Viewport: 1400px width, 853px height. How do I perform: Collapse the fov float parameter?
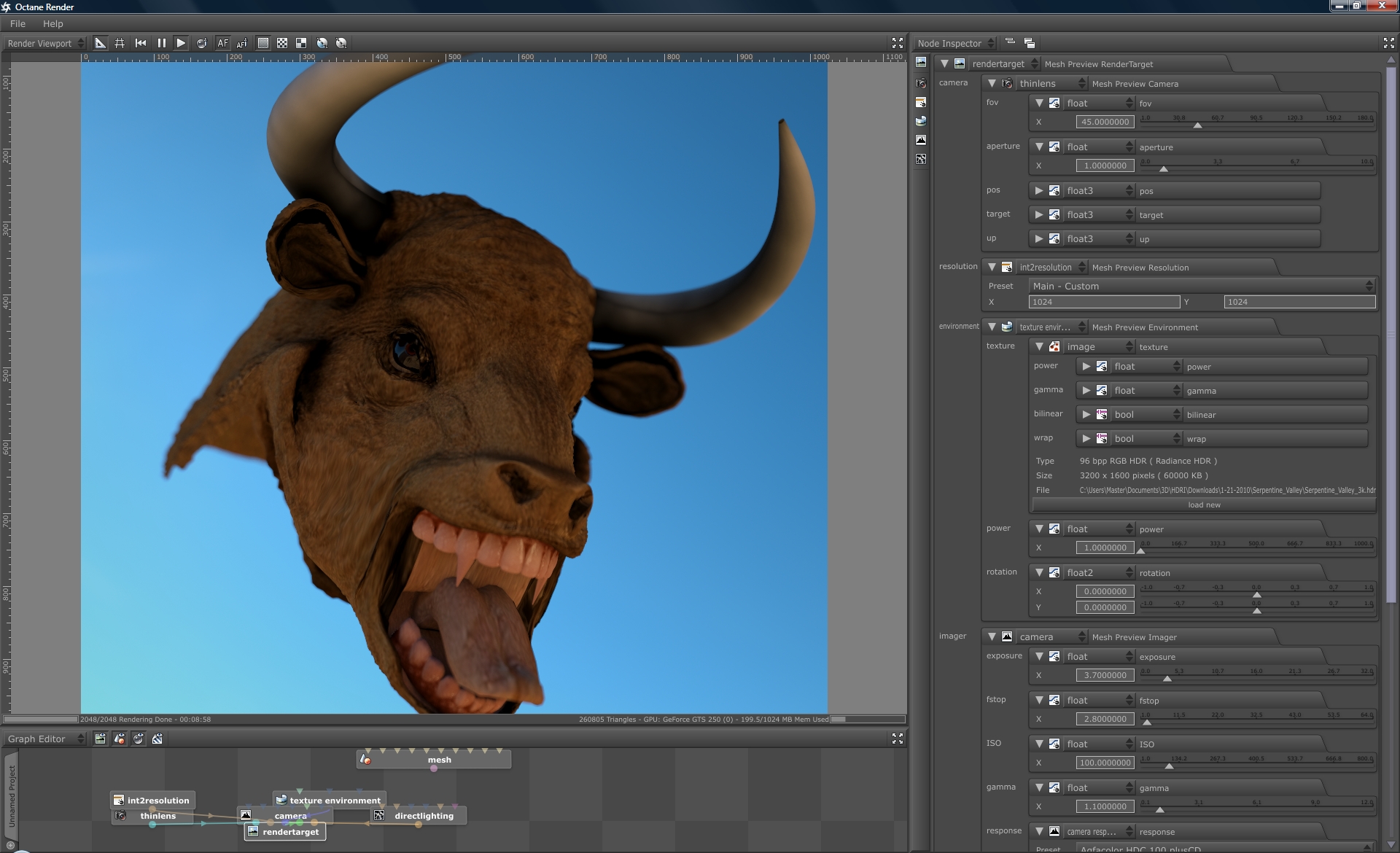click(1039, 104)
